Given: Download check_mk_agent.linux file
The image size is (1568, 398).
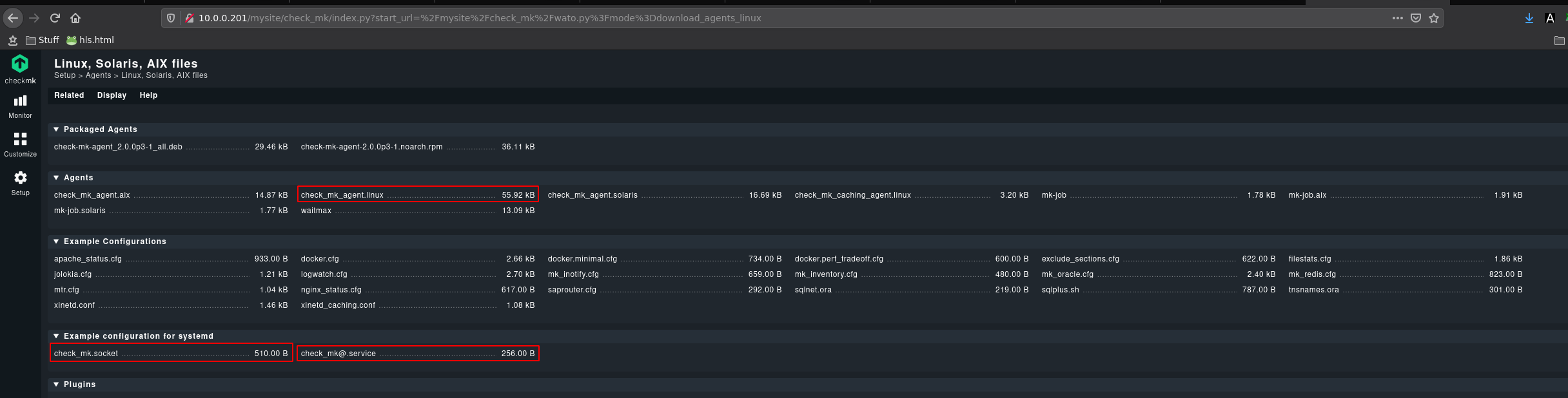Looking at the screenshot, I should 342,195.
